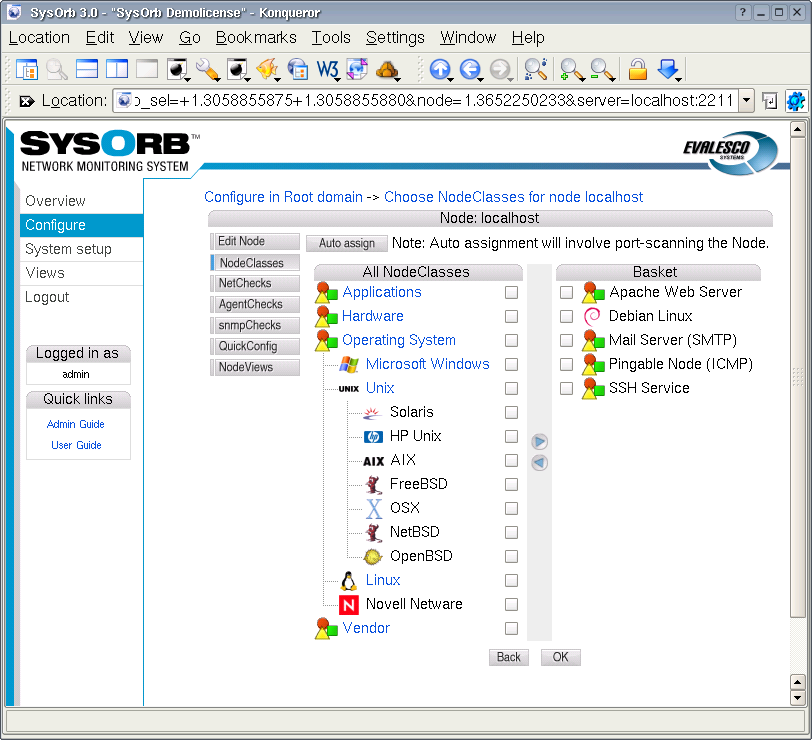Check the FreeBSD checkbox

coord(512,484)
